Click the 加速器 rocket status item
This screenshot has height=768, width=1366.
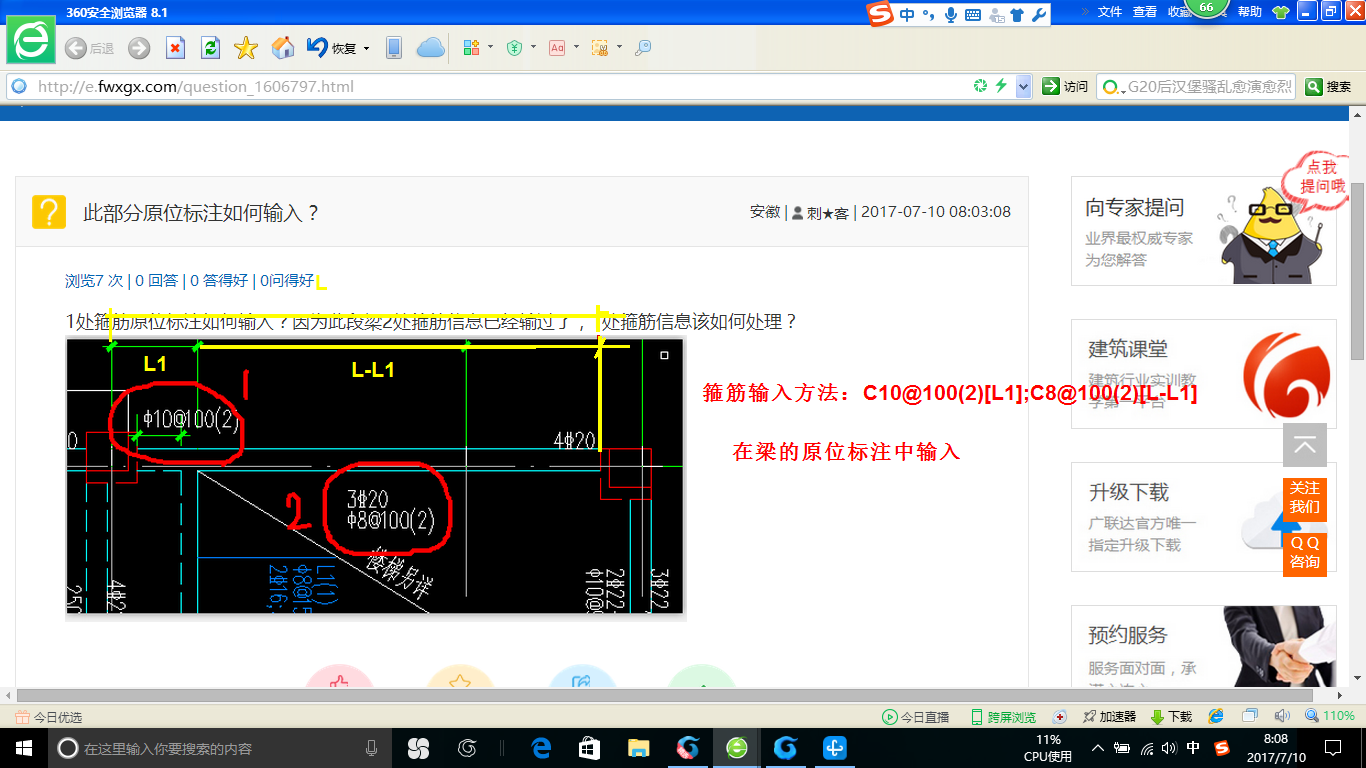point(1108,717)
